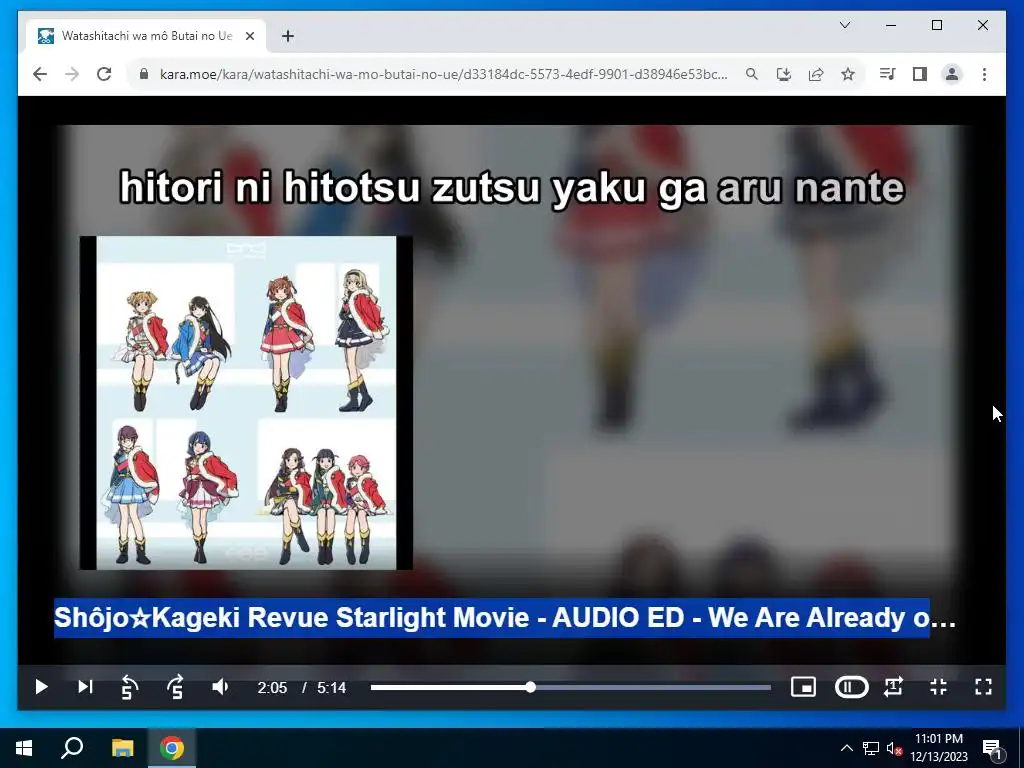
Task: Click the karaoke lyric line 'hitori ni hitotsu'
Action: [512, 188]
